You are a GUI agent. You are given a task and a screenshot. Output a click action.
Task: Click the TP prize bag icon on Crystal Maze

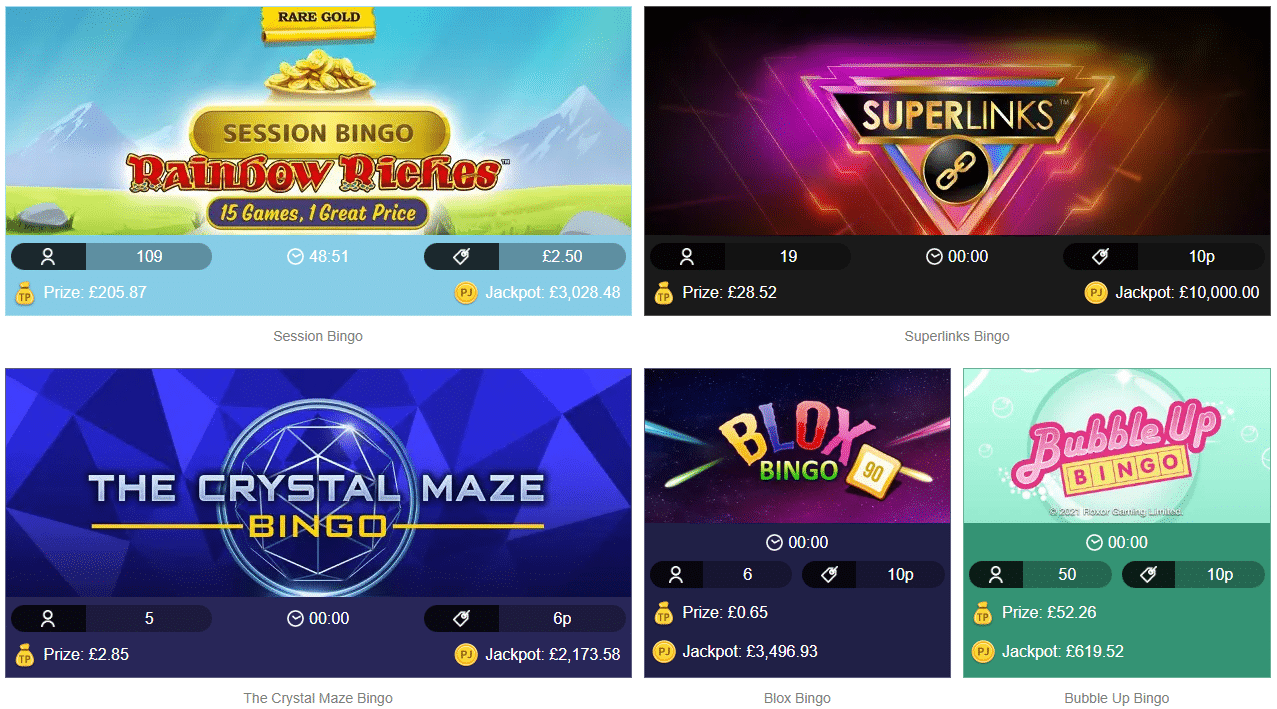[x=25, y=655]
